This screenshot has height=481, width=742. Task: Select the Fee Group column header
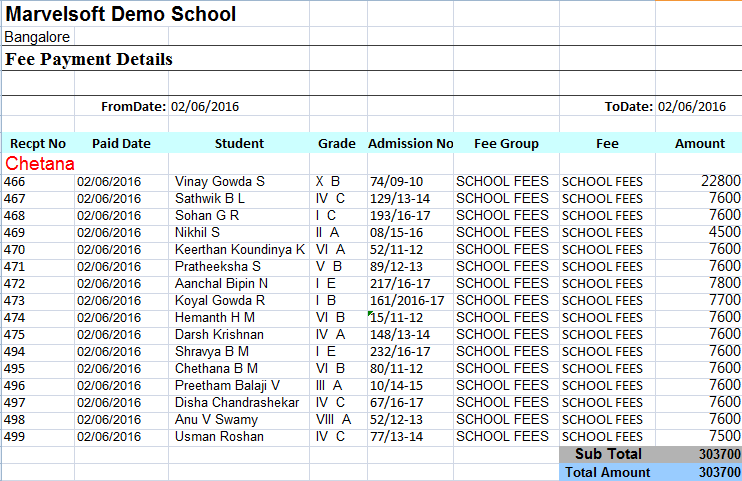coord(506,143)
